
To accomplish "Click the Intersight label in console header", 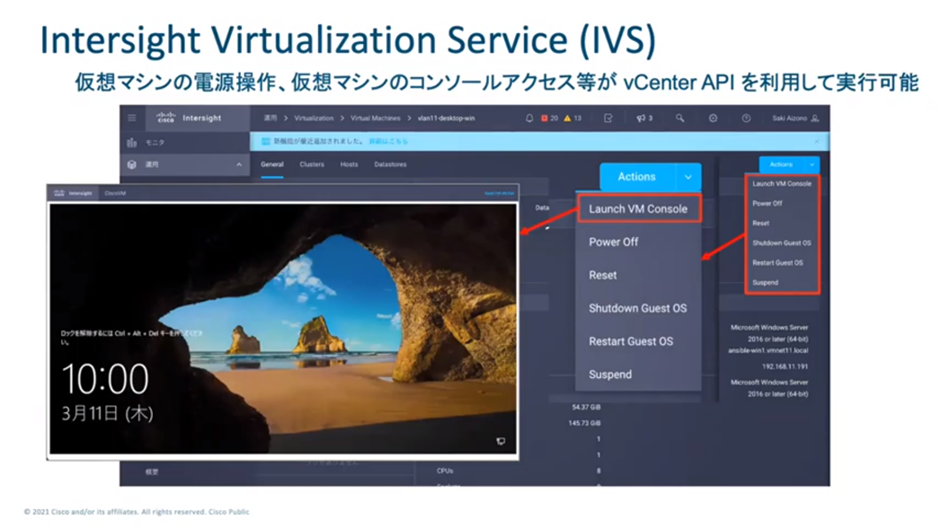I will click(x=80, y=193).
